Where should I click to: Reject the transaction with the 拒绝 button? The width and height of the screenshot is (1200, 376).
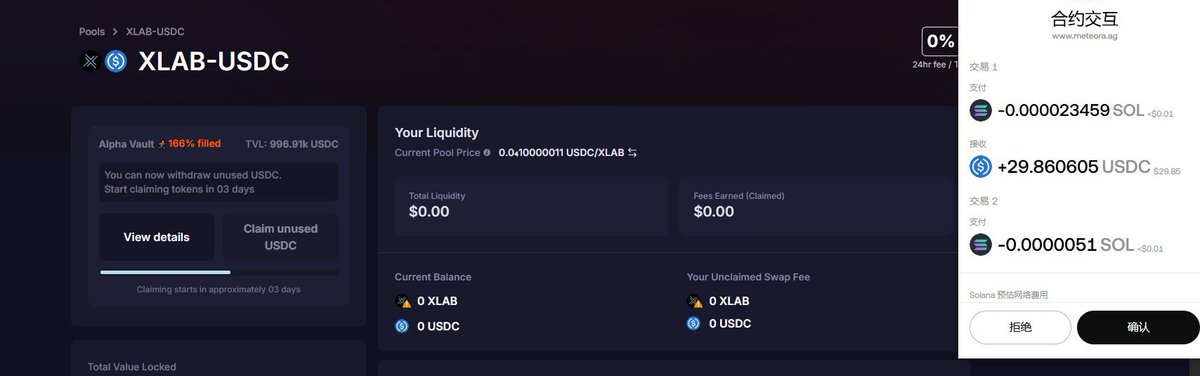pyautogui.click(x=1020, y=327)
